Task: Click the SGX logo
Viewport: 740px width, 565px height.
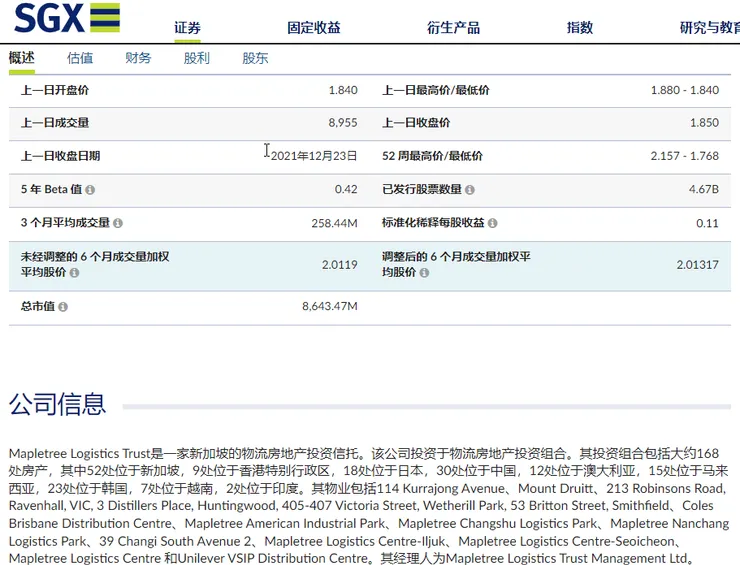Action: point(67,18)
